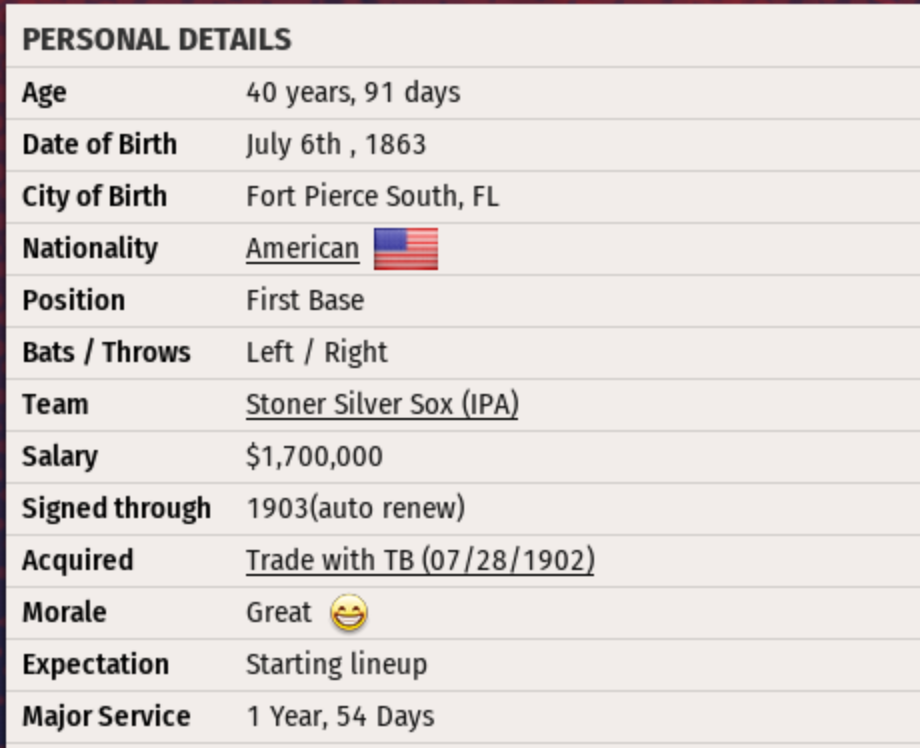Click Fort Pierce South, FL birthplace text
Viewport: 920px width, 748px height.
(372, 197)
